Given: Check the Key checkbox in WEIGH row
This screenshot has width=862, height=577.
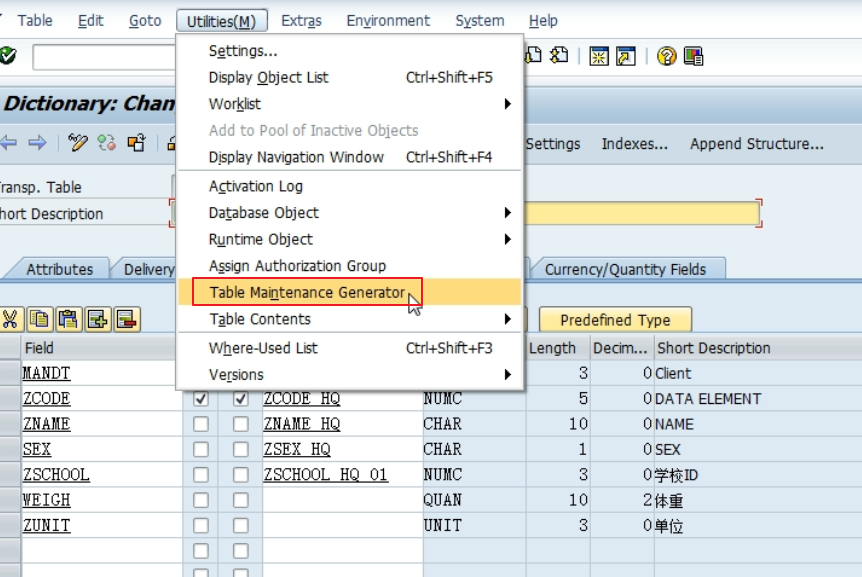Looking at the screenshot, I should coord(201,500).
